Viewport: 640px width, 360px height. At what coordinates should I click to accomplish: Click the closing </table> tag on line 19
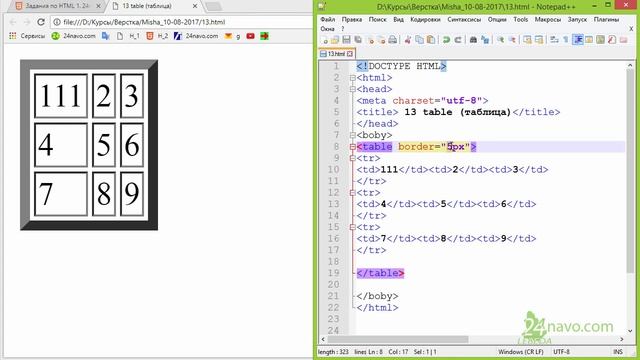click(380, 273)
